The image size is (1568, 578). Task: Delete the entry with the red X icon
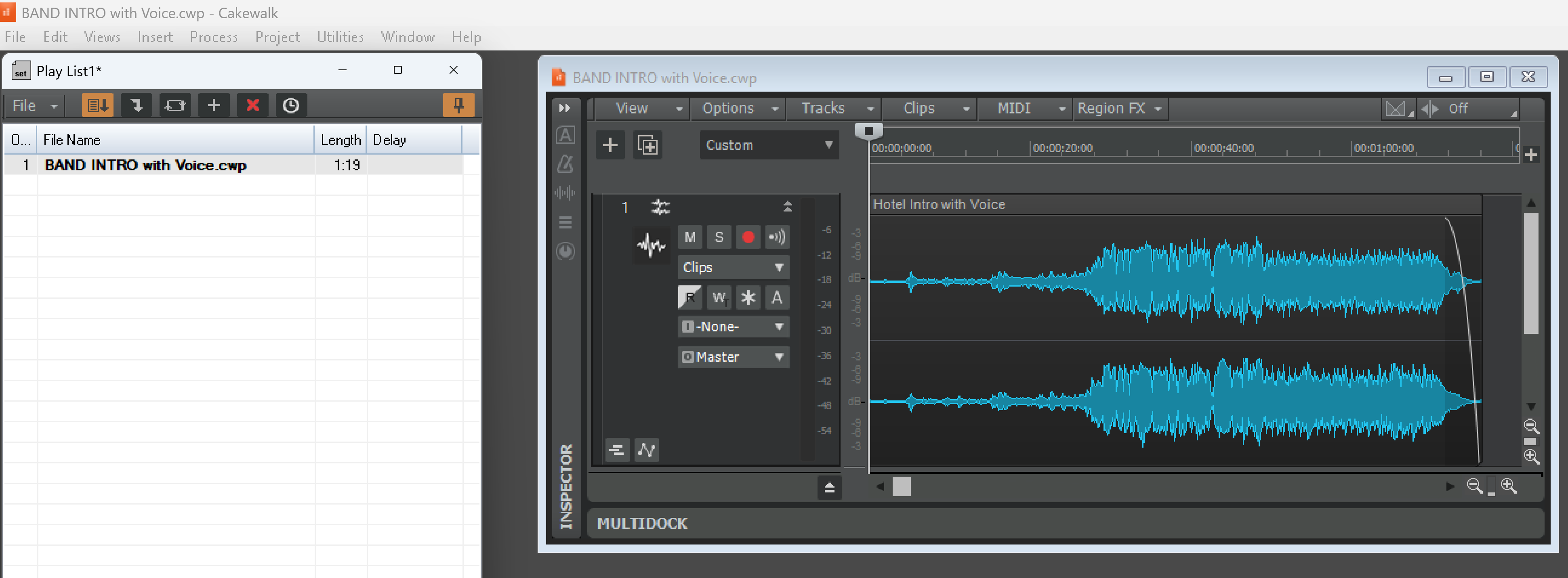252,105
